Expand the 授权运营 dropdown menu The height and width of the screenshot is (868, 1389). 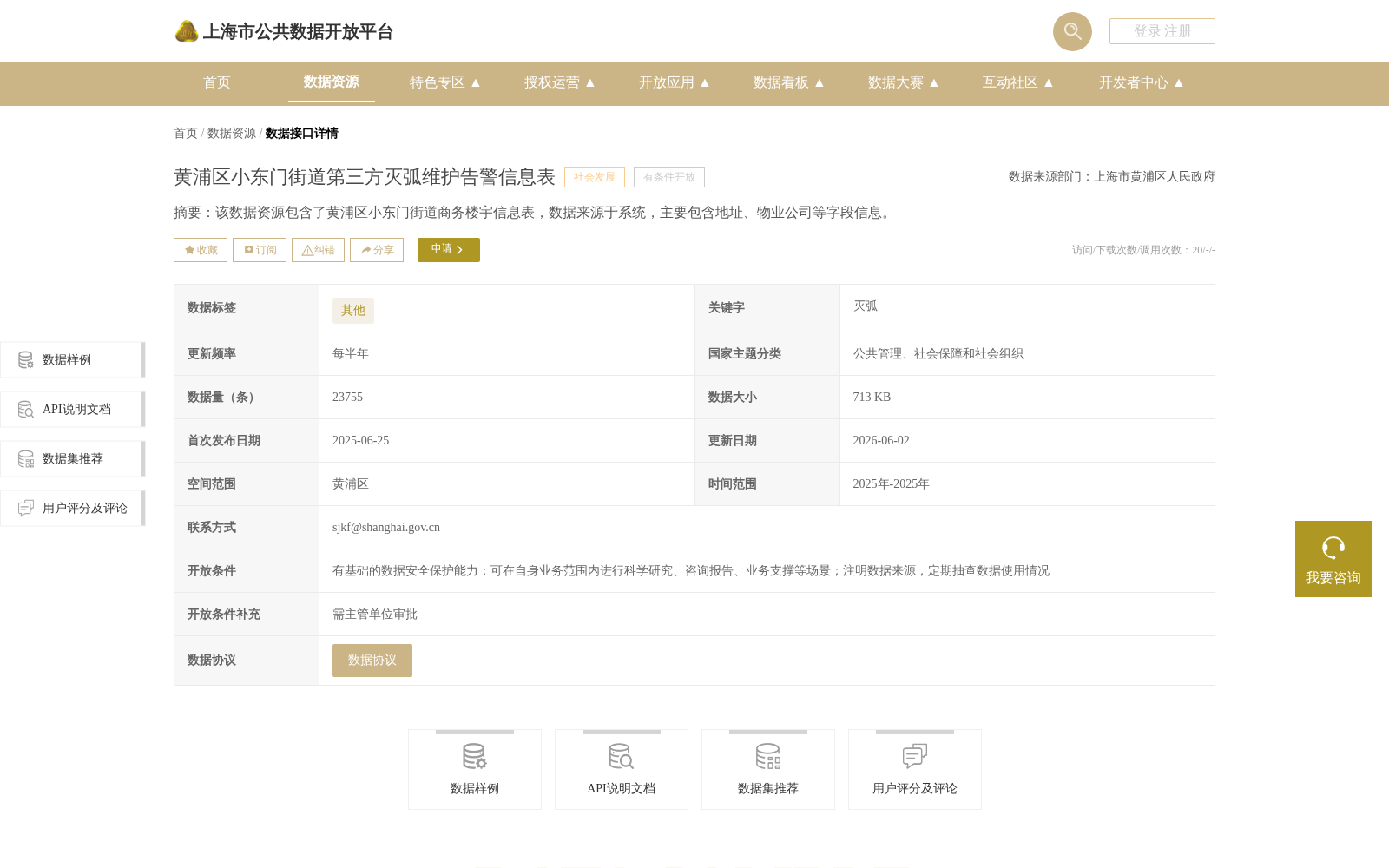[560, 82]
